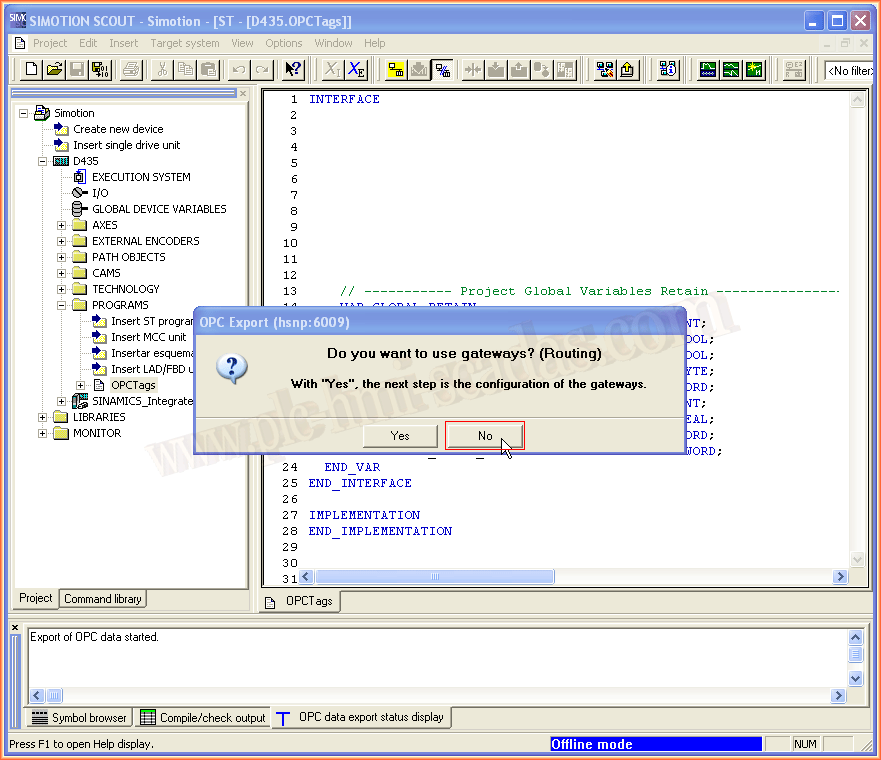Collapse the PROGRAMS folder

pos(62,305)
